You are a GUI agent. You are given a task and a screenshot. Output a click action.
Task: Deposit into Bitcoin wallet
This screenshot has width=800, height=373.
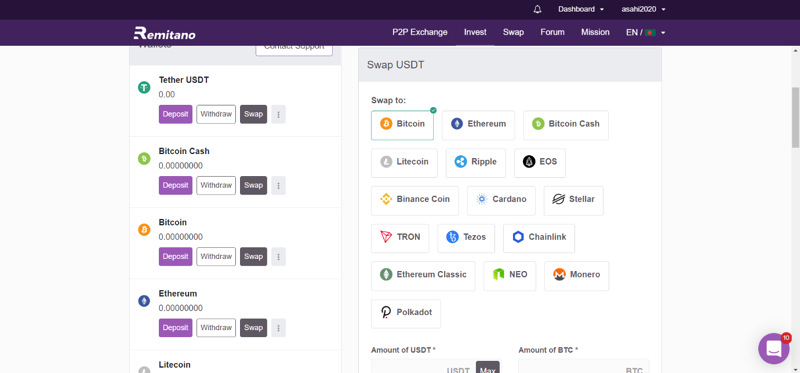[176, 257]
